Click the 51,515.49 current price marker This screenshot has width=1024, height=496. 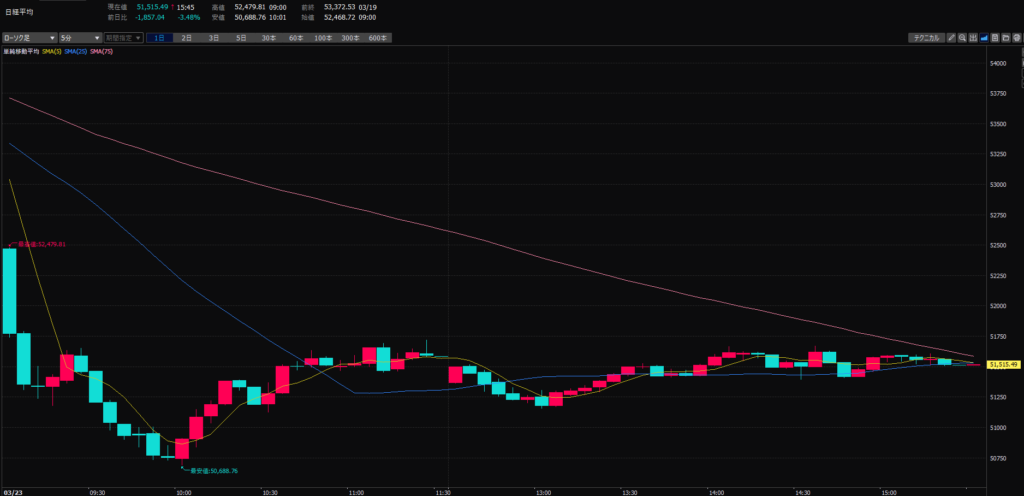pyautogui.click(x=1003, y=365)
